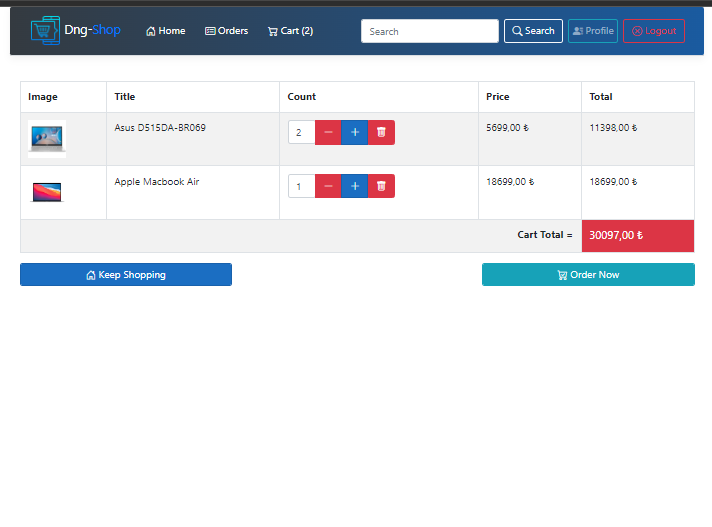The height and width of the screenshot is (527, 712).
Task: Click the Apple Macbook Air product thumbnail
Action: (x=47, y=191)
